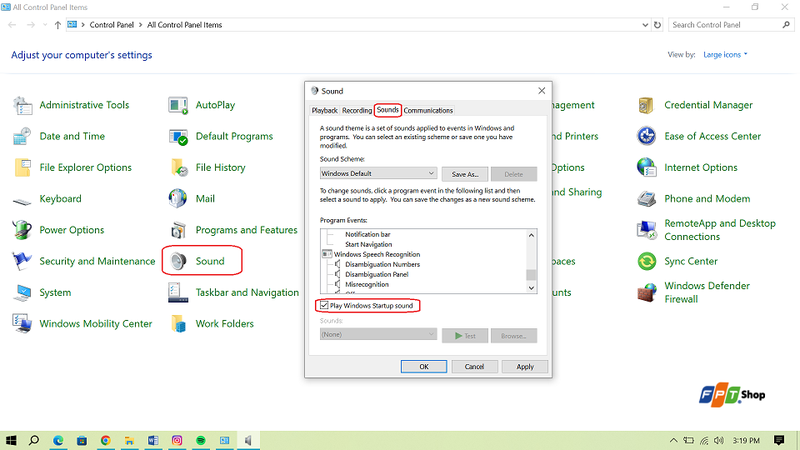The height and width of the screenshot is (450, 800).
Task: Click Control Panel in breadcrumb path
Action: tap(112, 24)
